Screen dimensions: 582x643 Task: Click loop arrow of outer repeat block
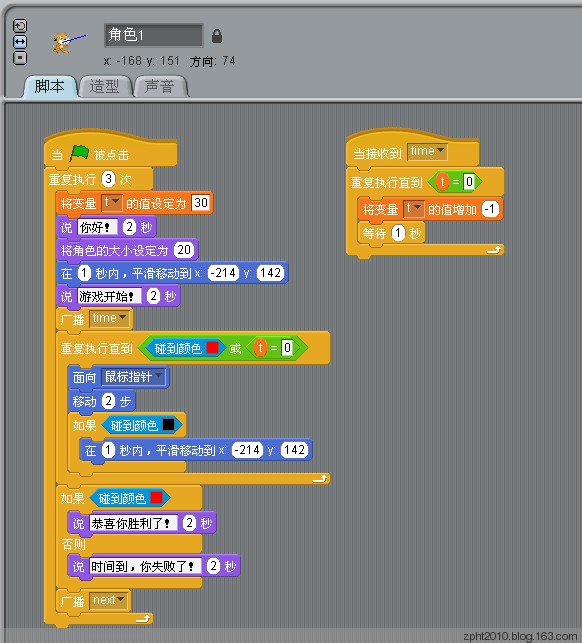142,618
